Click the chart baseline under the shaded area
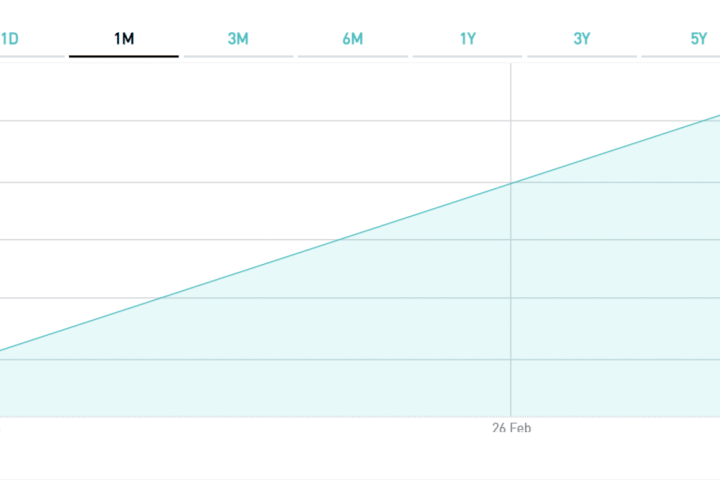 point(300,416)
